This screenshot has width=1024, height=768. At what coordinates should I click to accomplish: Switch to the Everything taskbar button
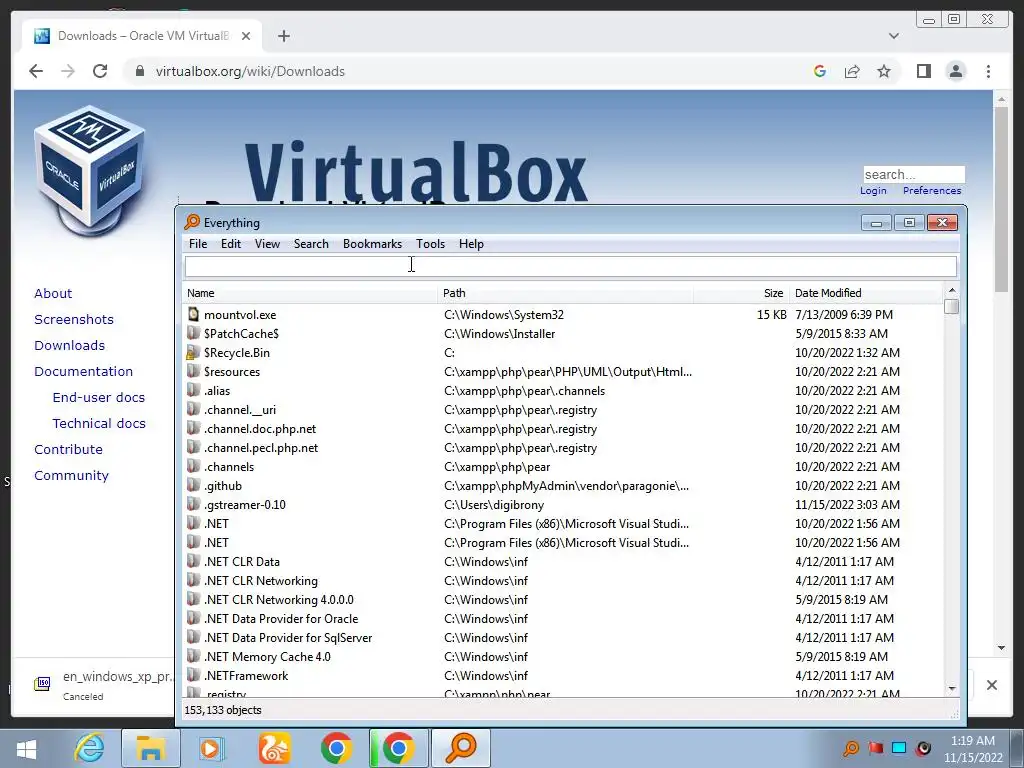(x=460, y=748)
